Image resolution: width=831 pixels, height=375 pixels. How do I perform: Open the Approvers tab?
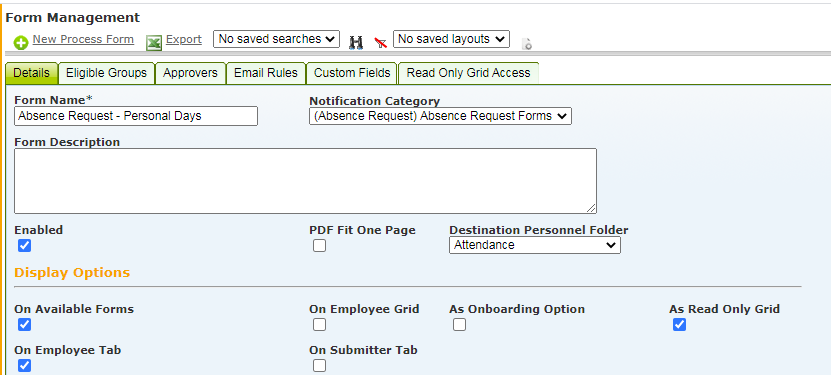click(x=190, y=73)
